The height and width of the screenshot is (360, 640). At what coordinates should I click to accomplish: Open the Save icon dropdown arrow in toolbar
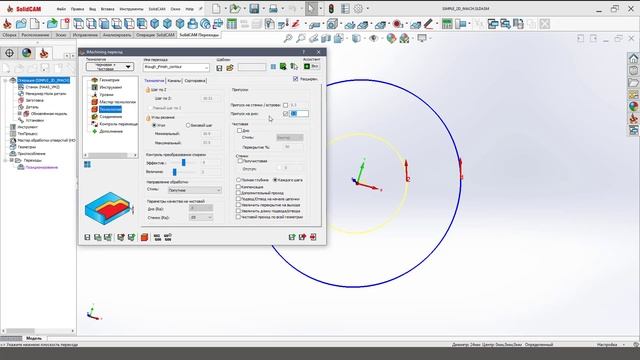click(263, 9)
